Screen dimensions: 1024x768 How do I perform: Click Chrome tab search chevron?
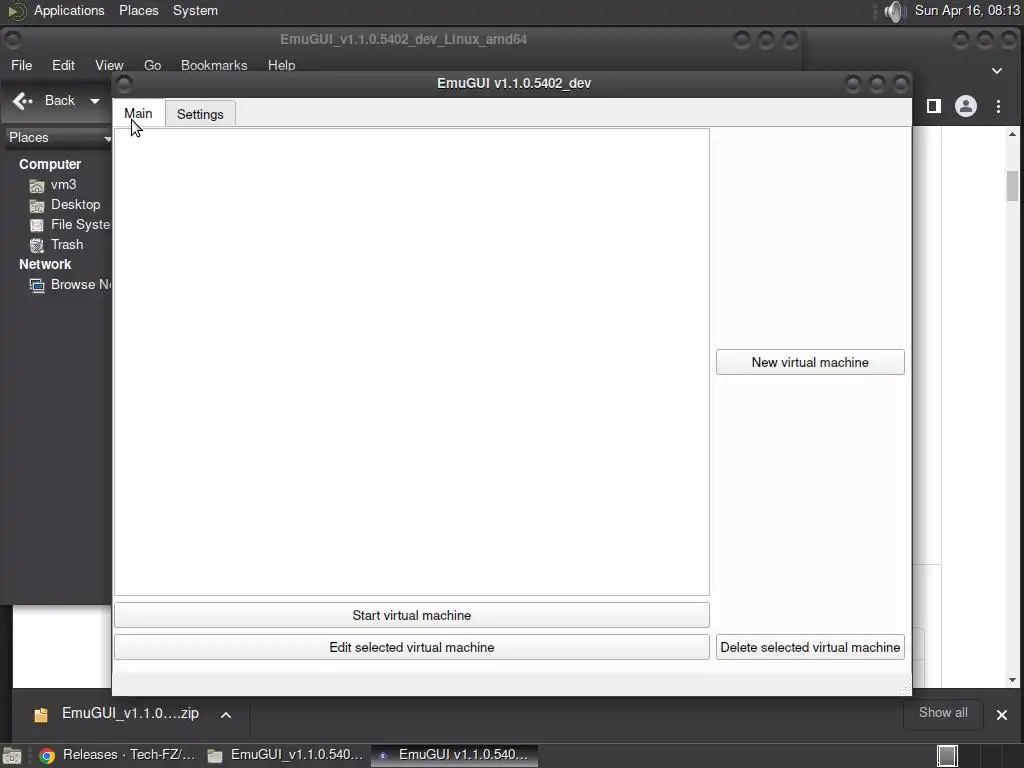[x=997, y=71]
